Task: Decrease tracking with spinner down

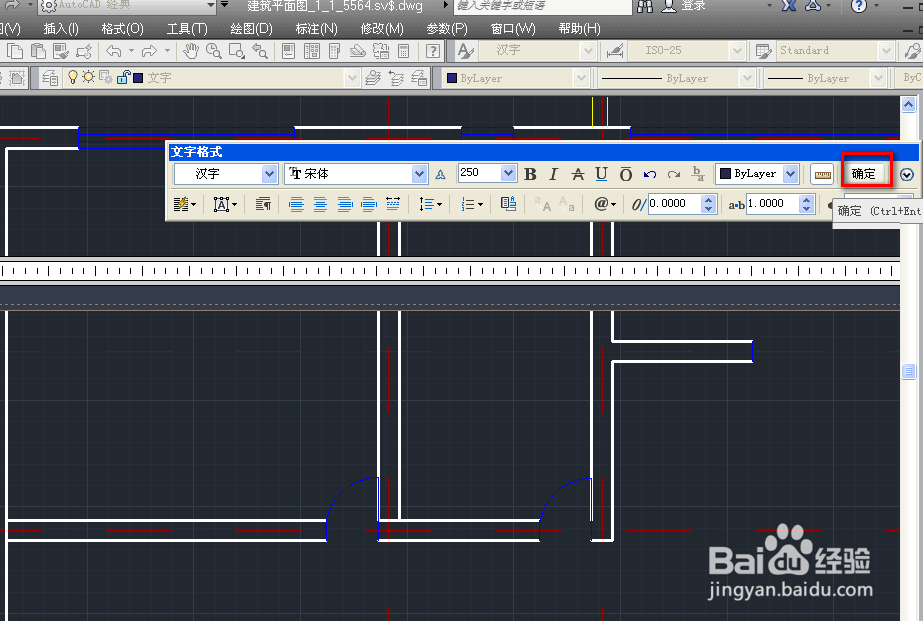Action: [806, 208]
